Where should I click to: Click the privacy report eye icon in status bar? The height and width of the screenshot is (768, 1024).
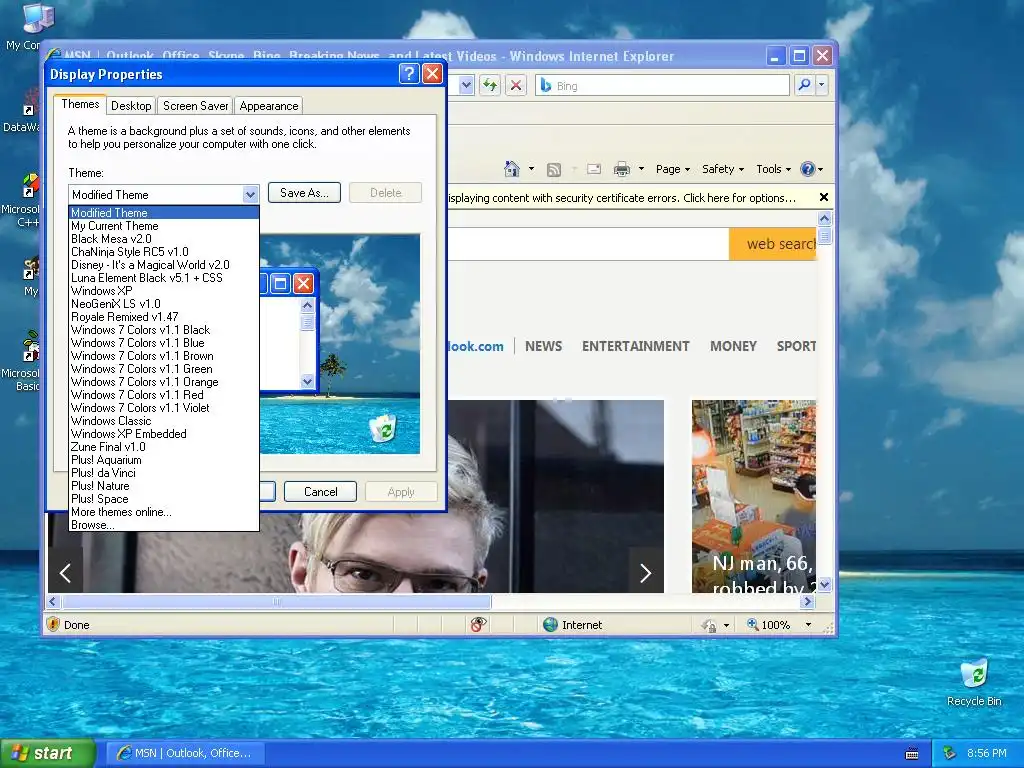point(478,624)
